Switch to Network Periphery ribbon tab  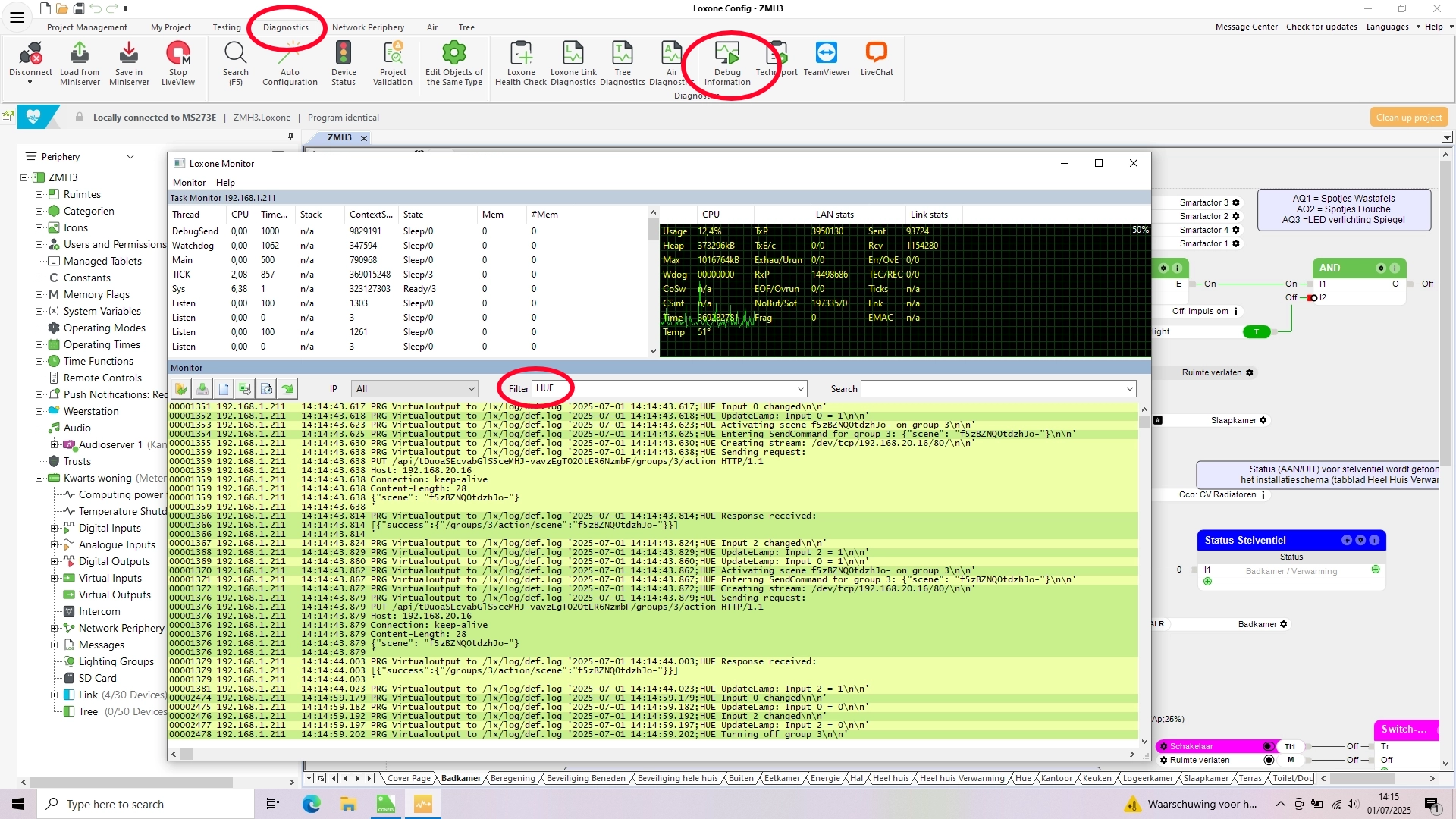(x=368, y=27)
